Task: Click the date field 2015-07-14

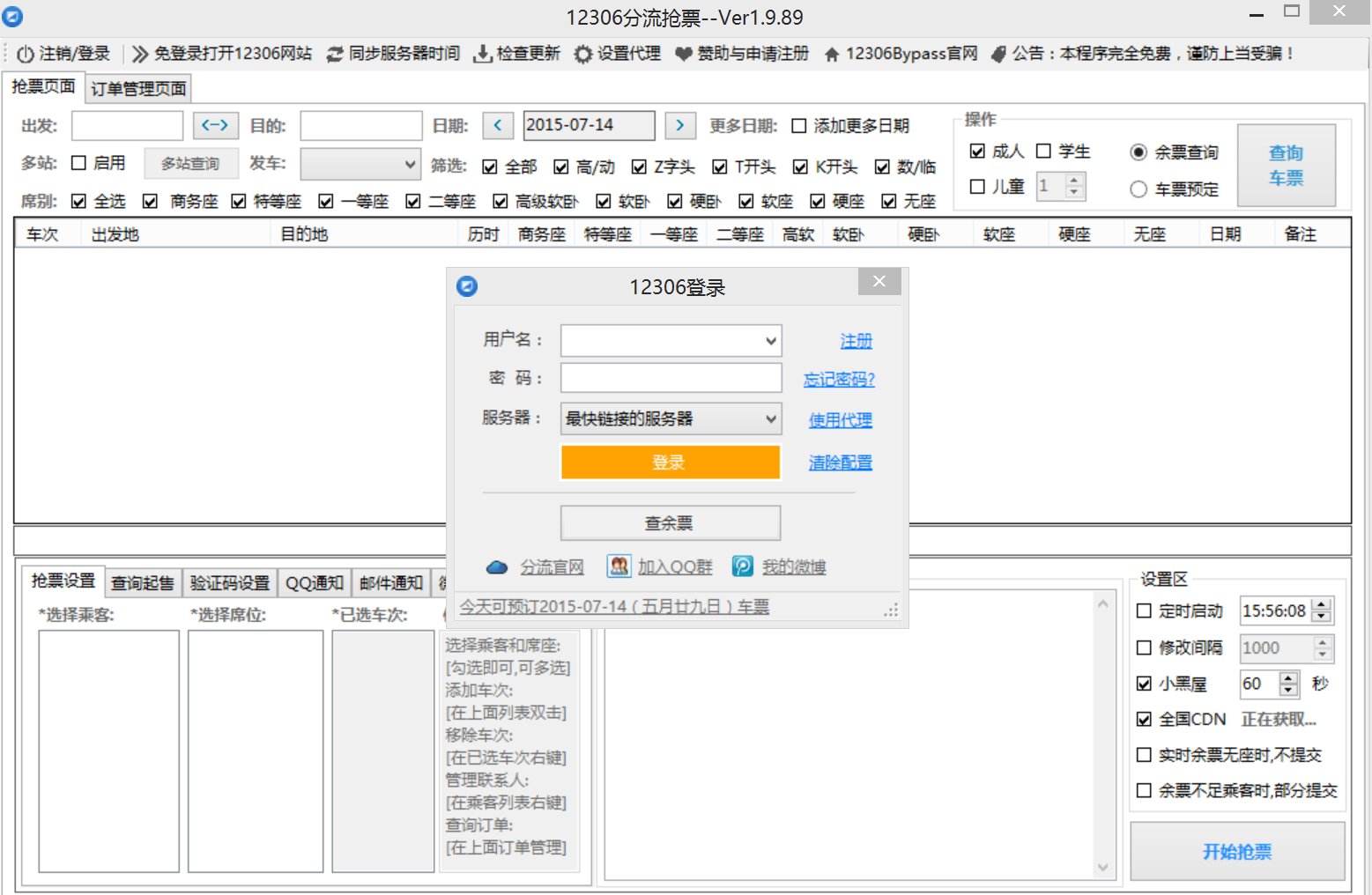Action: point(589,125)
